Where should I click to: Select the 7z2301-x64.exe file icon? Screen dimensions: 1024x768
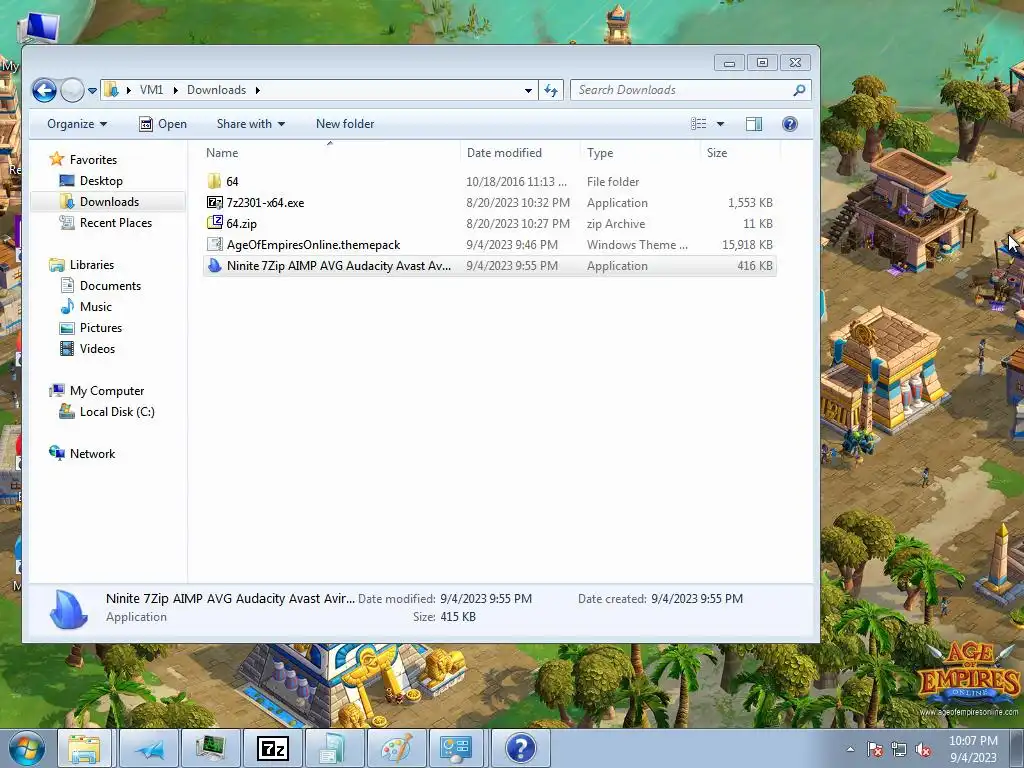[214, 202]
